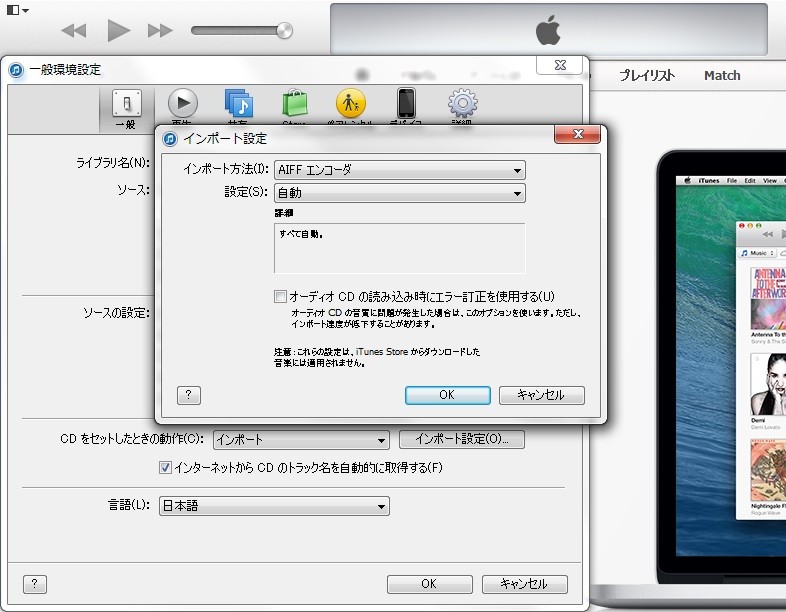Close the 一般環境設定 window

[x=560, y=65]
